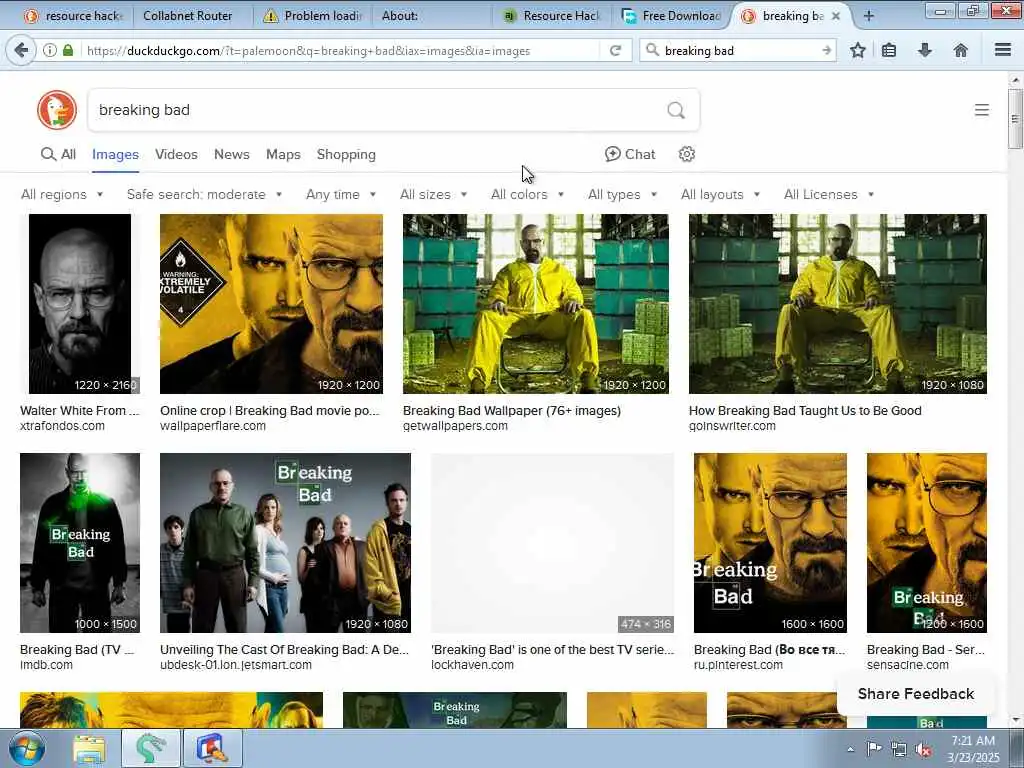Viewport: 1024px width, 768px height.
Task: Click the magnifier search icon in DuckDuckGo box
Action: pyautogui.click(x=676, y=110)
